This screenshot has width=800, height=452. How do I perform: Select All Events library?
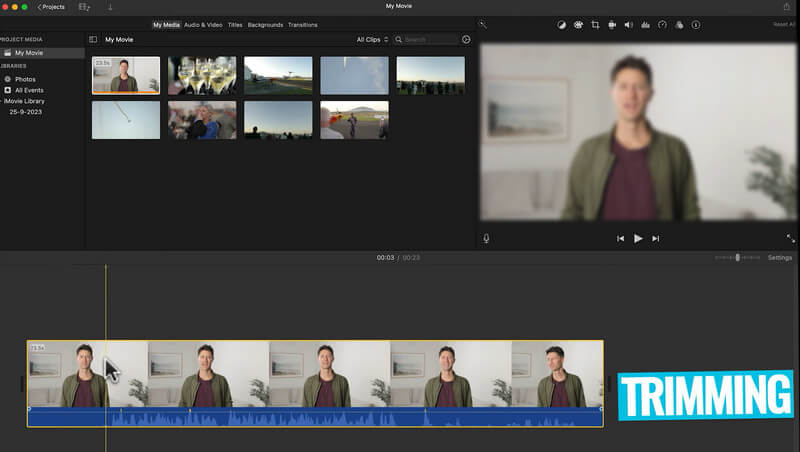pos(29,90)
